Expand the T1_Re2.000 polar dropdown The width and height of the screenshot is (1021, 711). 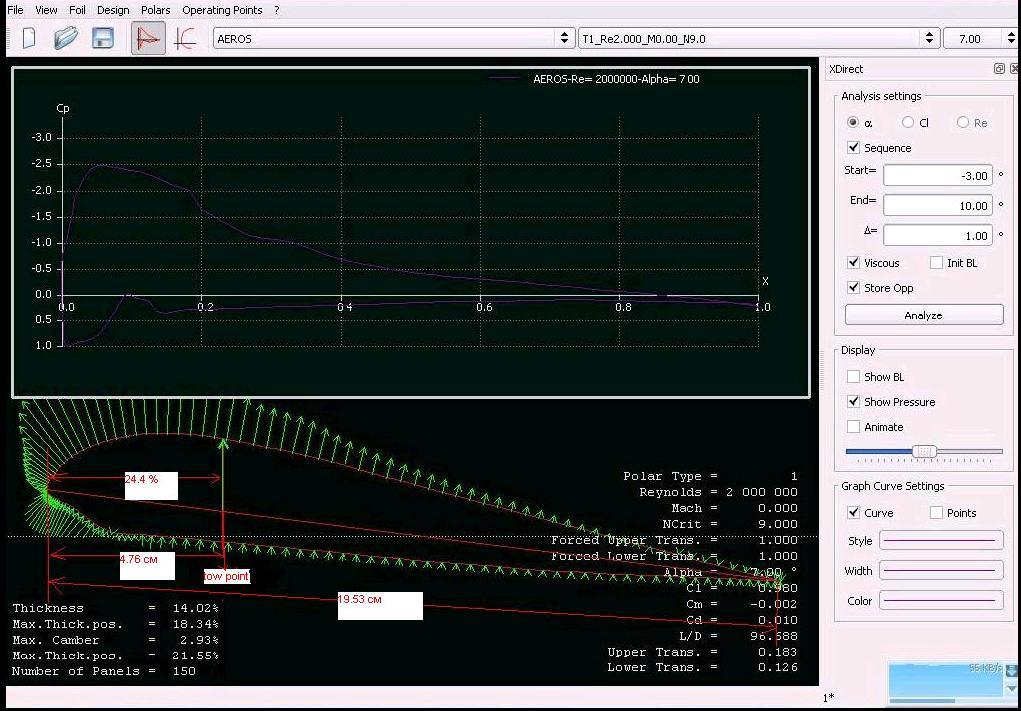click(758, 38)
